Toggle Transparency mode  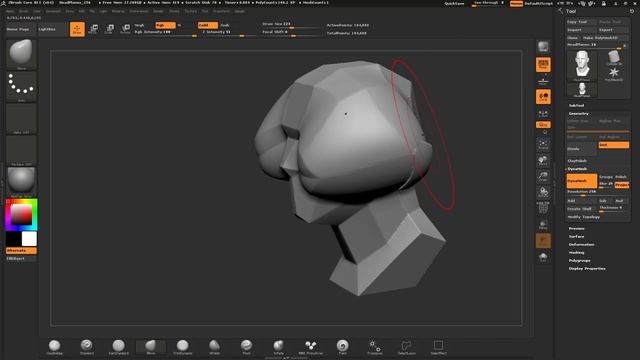coord(543,224)
